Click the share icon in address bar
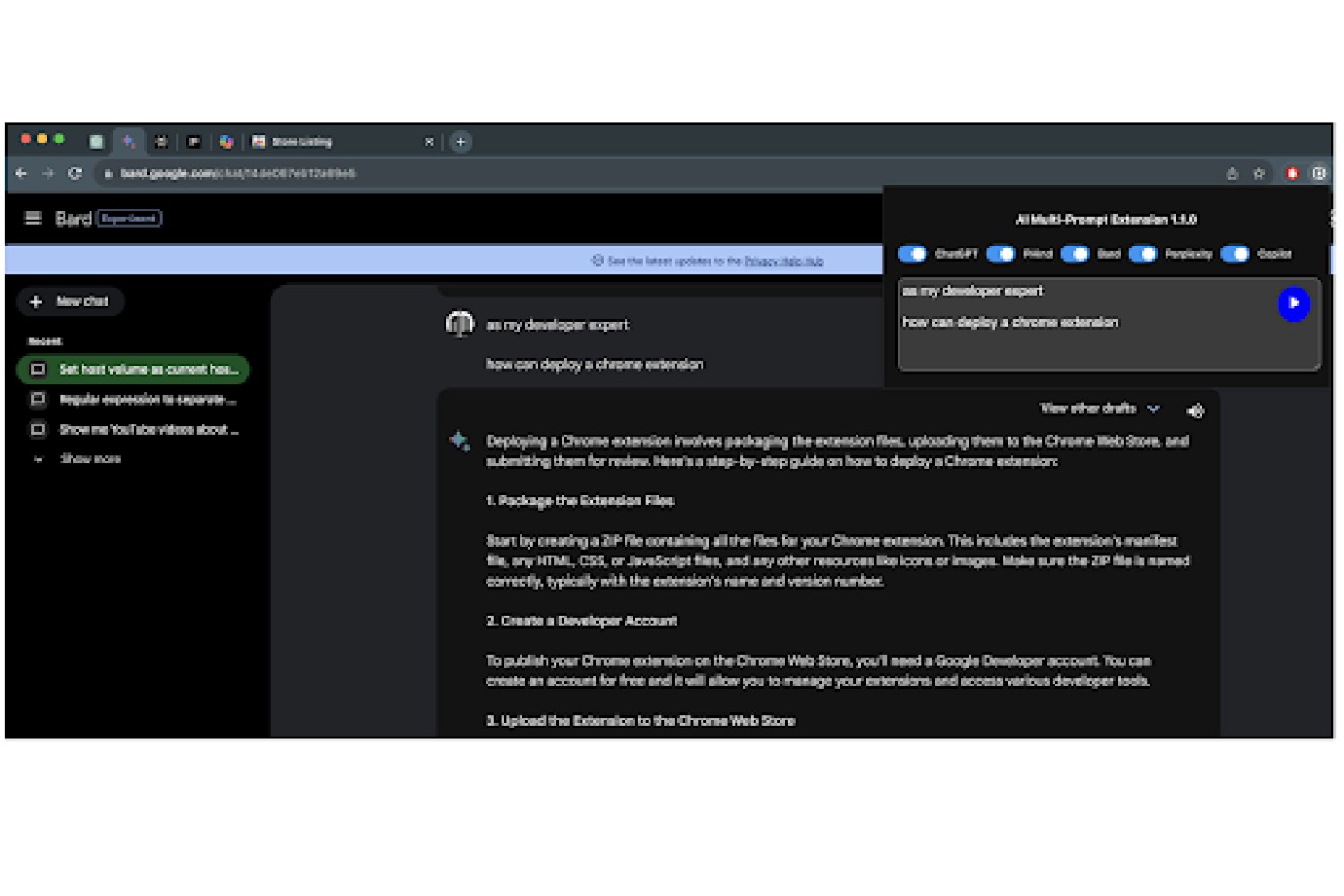 click(x=1232, y=174)
